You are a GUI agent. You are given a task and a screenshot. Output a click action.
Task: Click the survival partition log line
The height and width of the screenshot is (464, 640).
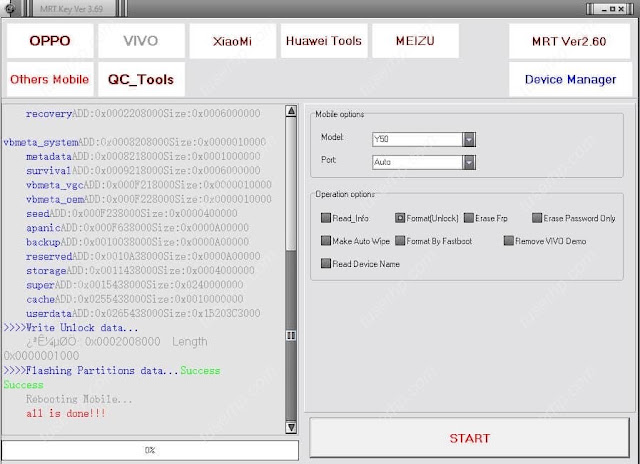coord(143,171)
